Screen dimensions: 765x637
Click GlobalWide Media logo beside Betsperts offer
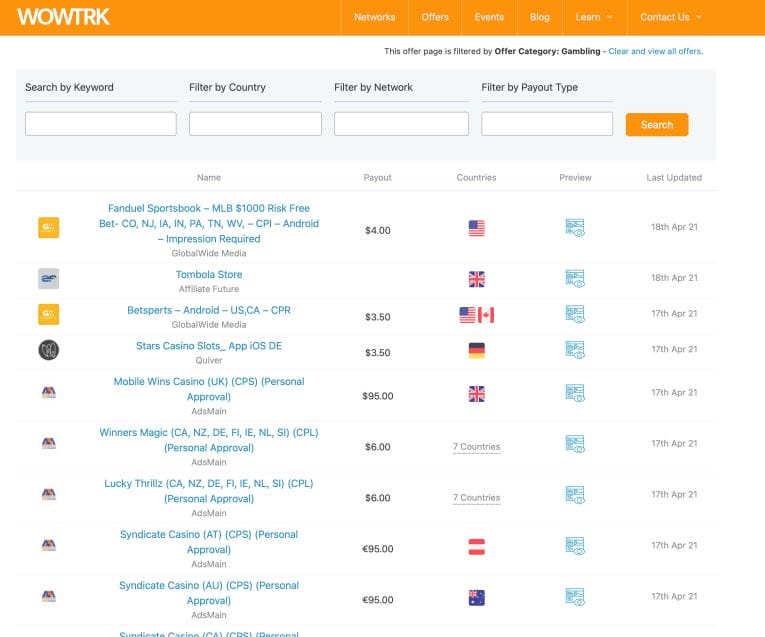[x=49, y=314]
